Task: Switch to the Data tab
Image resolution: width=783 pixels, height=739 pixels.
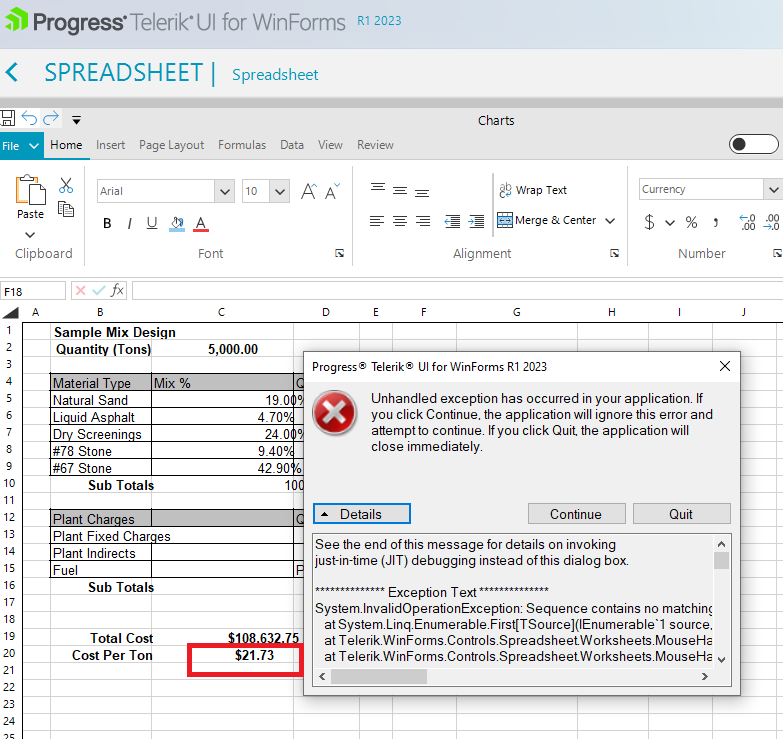Action: pyautogui.click(x=292, y=145)
